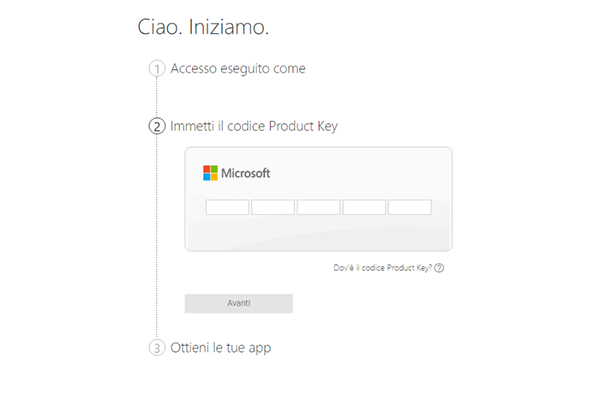600x401 pixels.
Task: Click the third Product Key box
Action: (x=318, y=207)
